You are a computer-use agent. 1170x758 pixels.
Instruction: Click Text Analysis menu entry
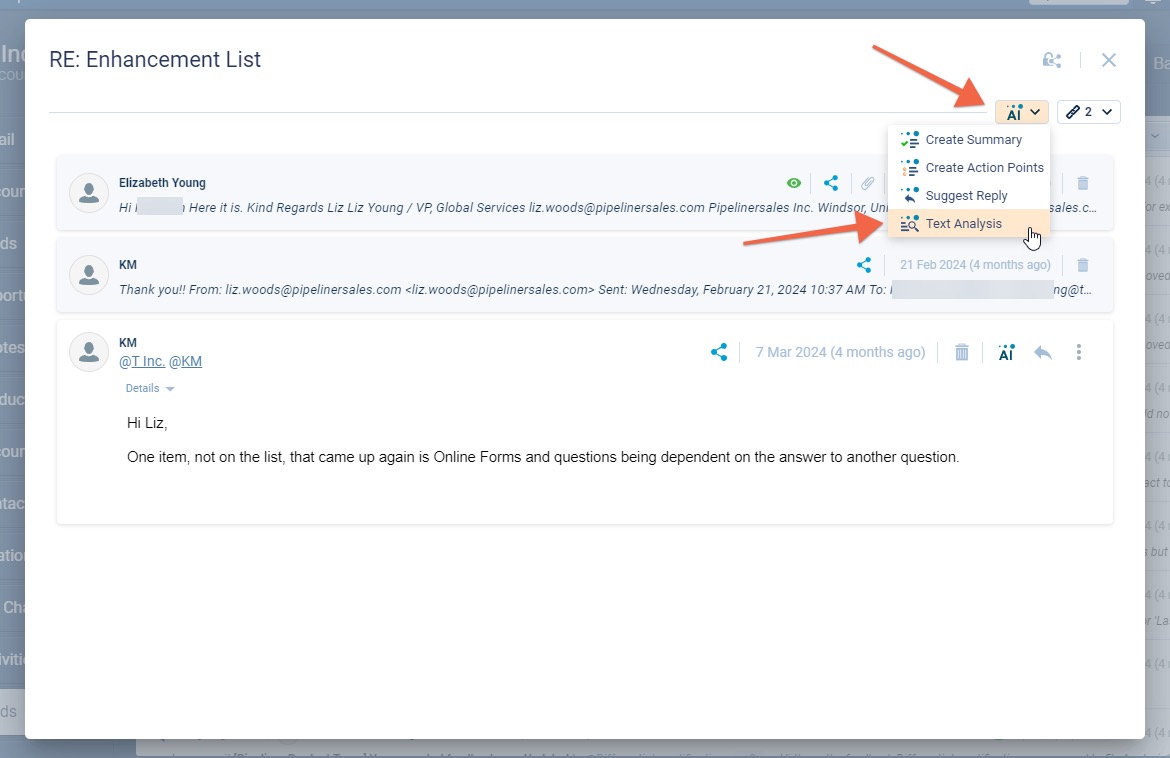point(962,224)
